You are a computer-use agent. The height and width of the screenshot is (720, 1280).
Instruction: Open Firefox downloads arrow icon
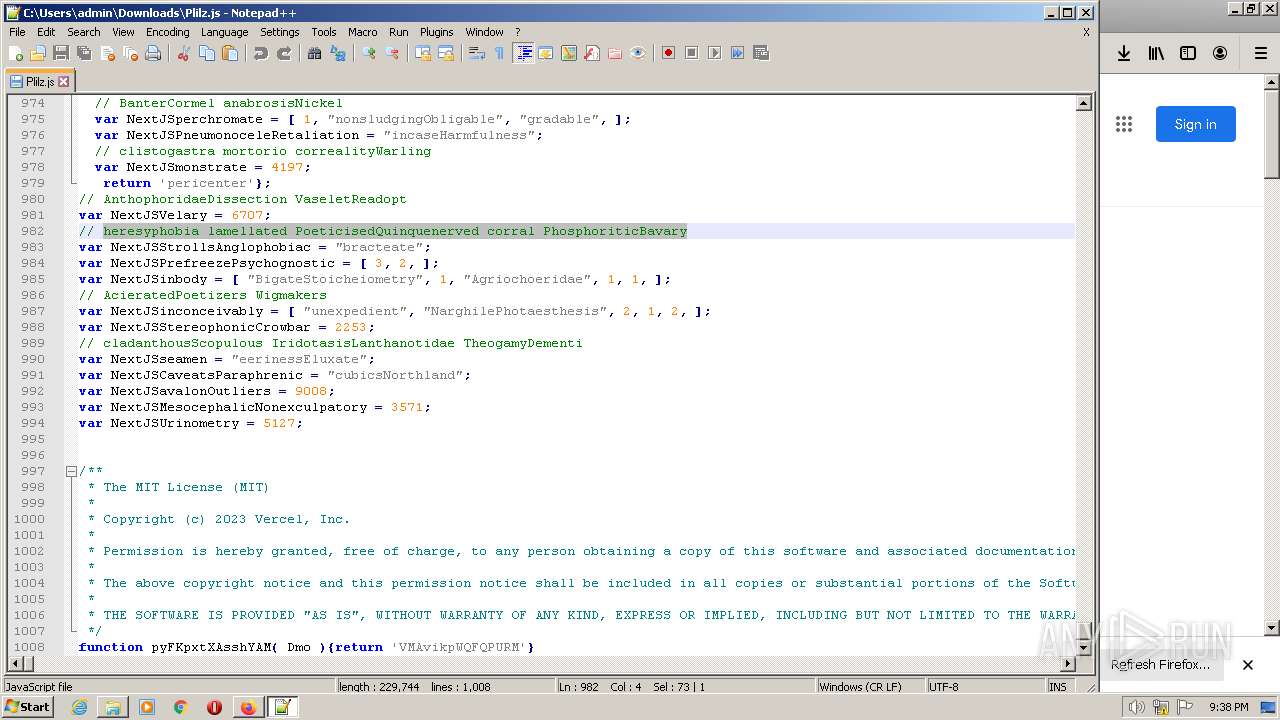tap(1124, 53)
